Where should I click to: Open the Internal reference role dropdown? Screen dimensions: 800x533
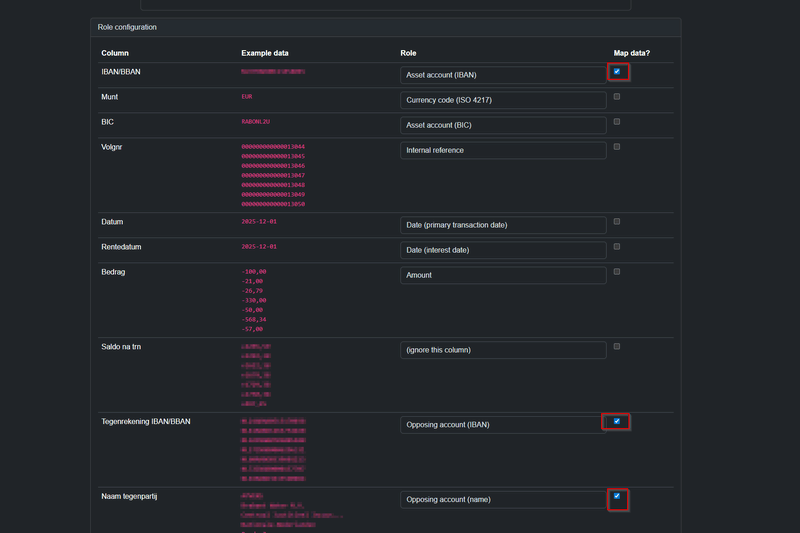[503, 150]
